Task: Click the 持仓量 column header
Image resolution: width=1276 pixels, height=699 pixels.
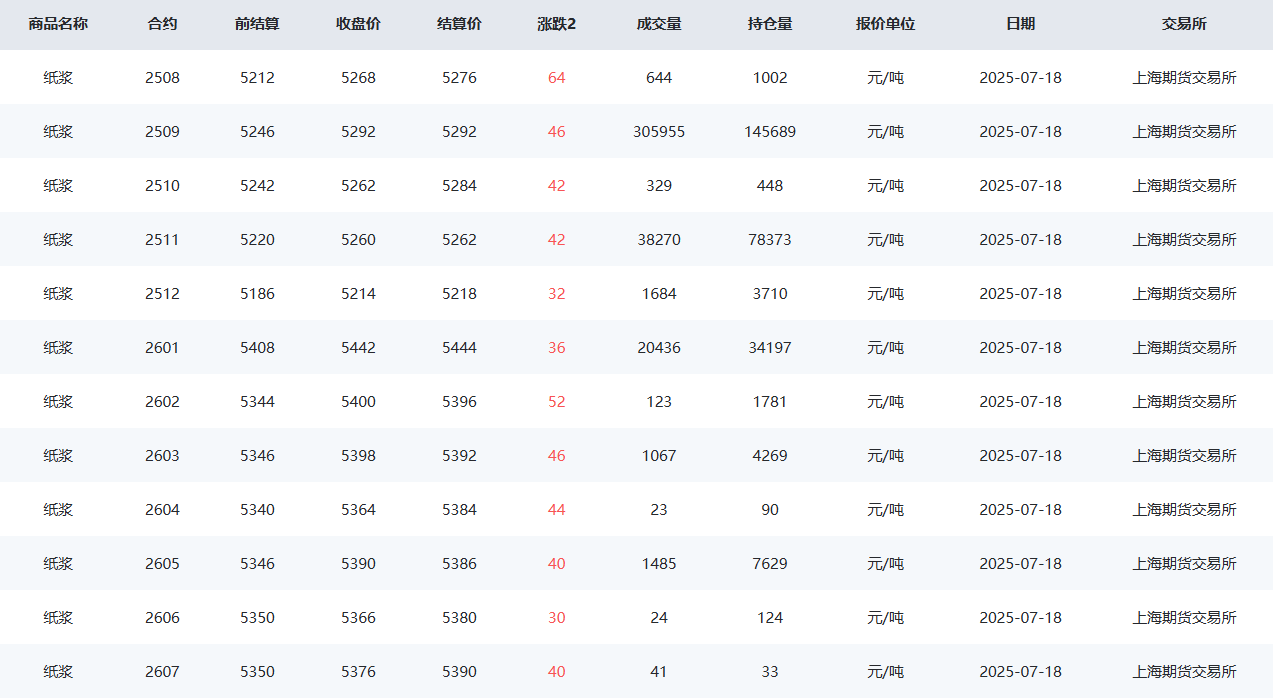Action: point(770,24)
